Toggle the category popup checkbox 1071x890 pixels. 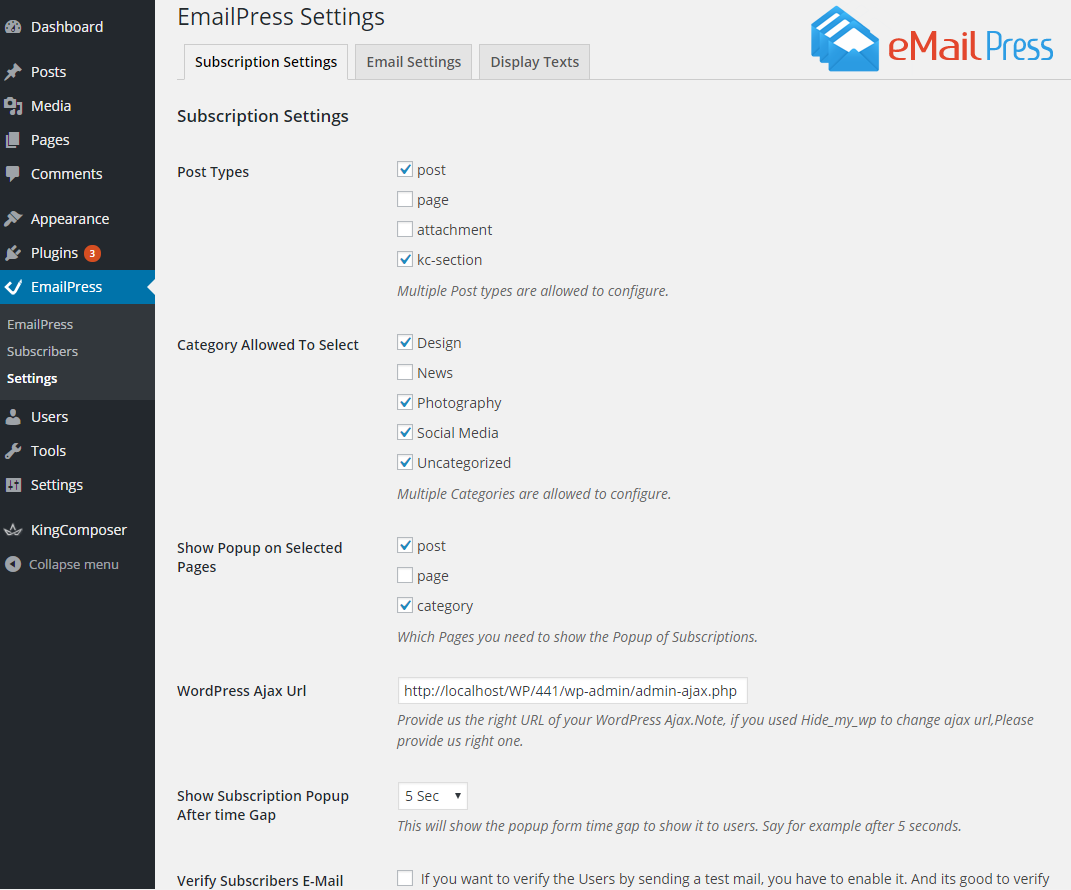coord(405,605)
